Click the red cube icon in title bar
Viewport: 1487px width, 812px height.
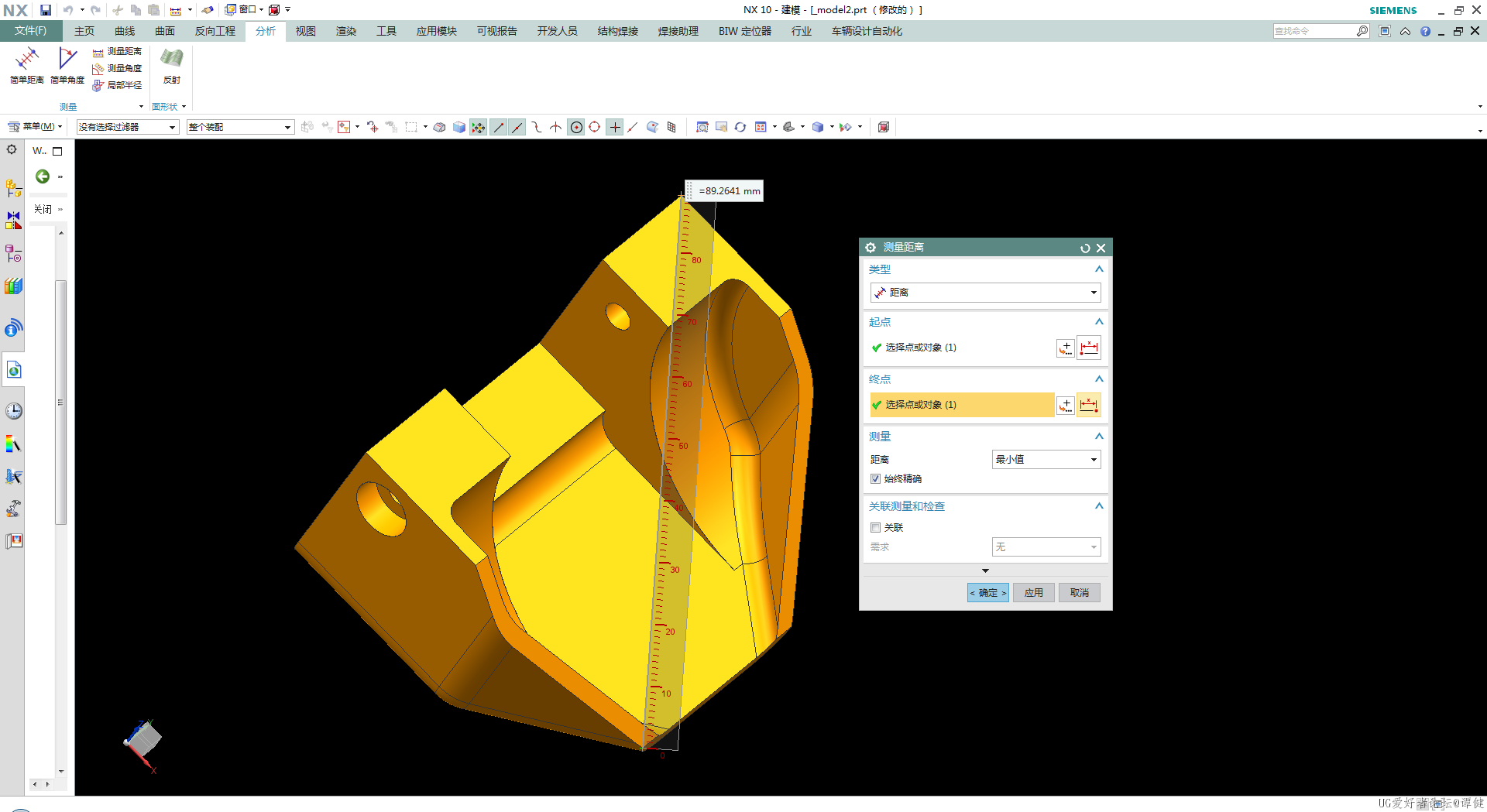click(x=273, y=10)
